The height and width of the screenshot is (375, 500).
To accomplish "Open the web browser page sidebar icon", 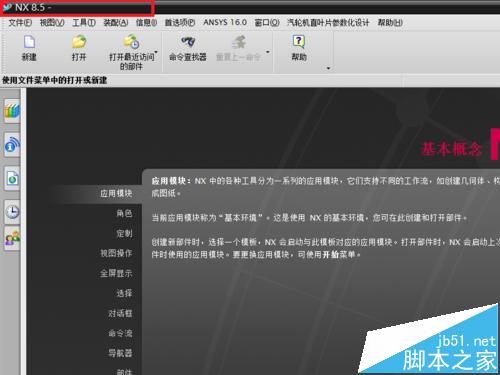I will tap(12, 178).
